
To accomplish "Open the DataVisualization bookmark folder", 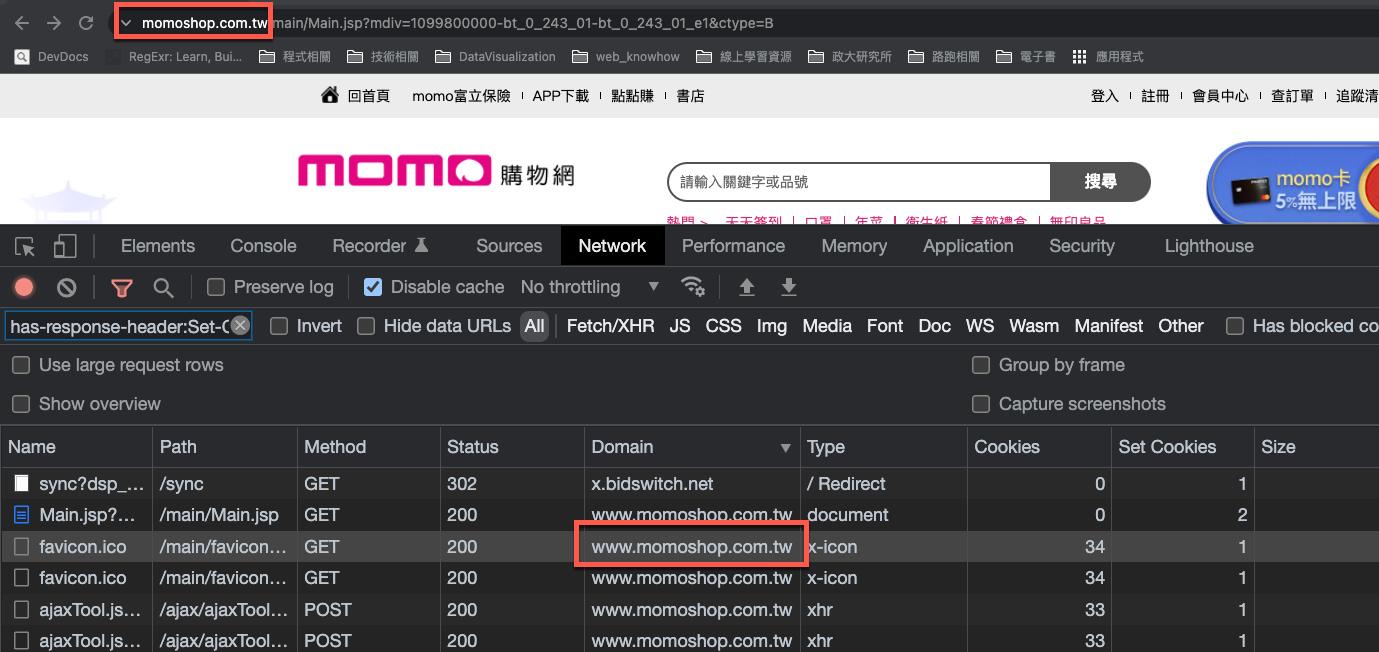I will pyautogui.click(x=495, y=57).
